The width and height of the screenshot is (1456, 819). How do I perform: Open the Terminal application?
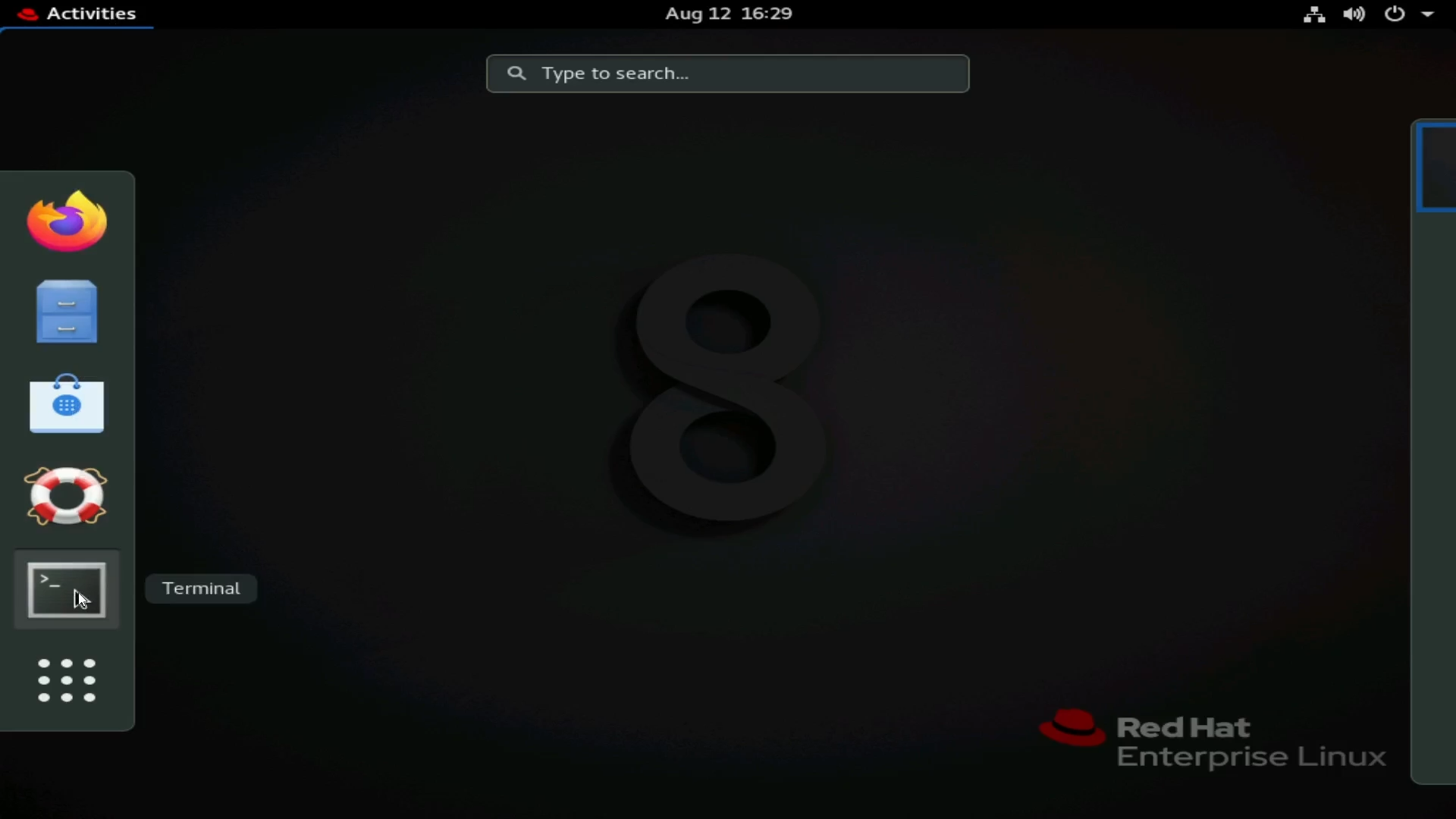click(x=65, y=589)
